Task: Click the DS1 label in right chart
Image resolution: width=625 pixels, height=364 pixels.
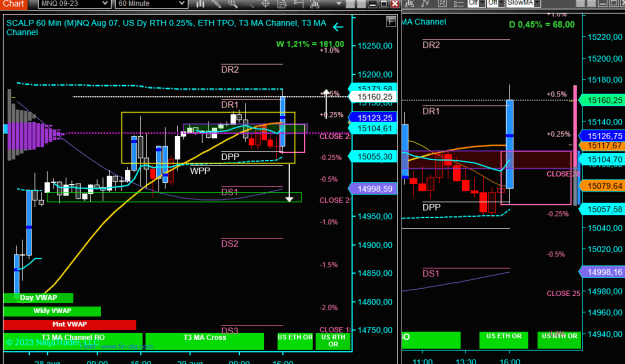Action: [431, 273]
